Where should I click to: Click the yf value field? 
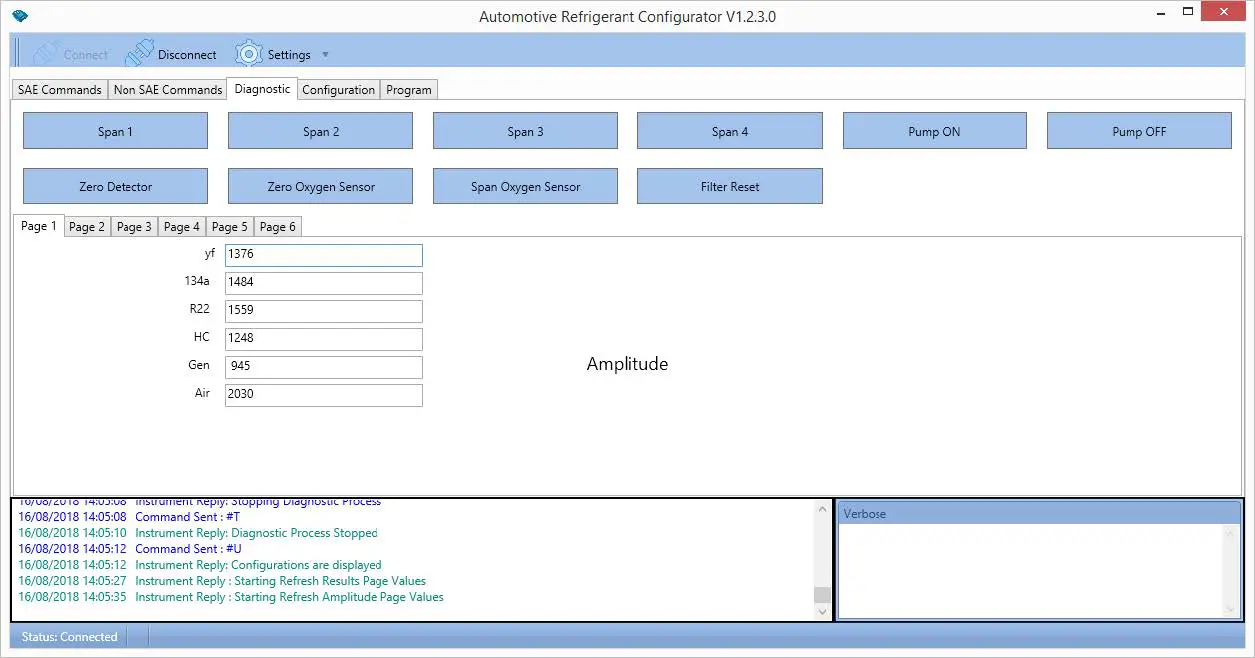(x=324, y=255)
